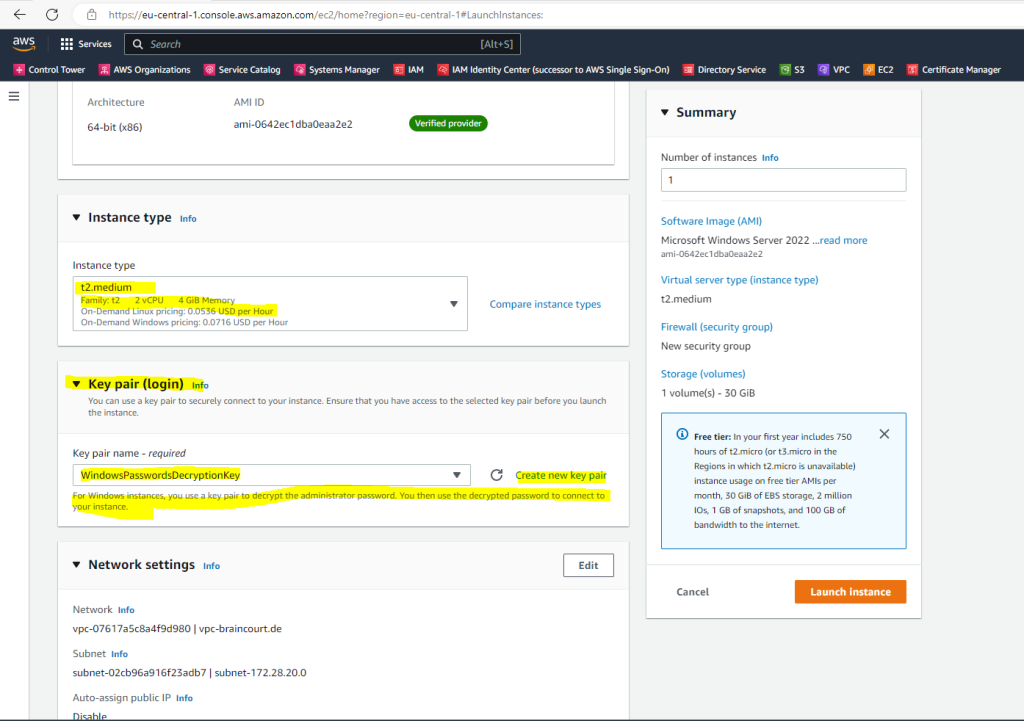Reload the page with the refresh icon
Viewport: 1024px width, 721px height.
pyautogui.click(x=52, y=14)
